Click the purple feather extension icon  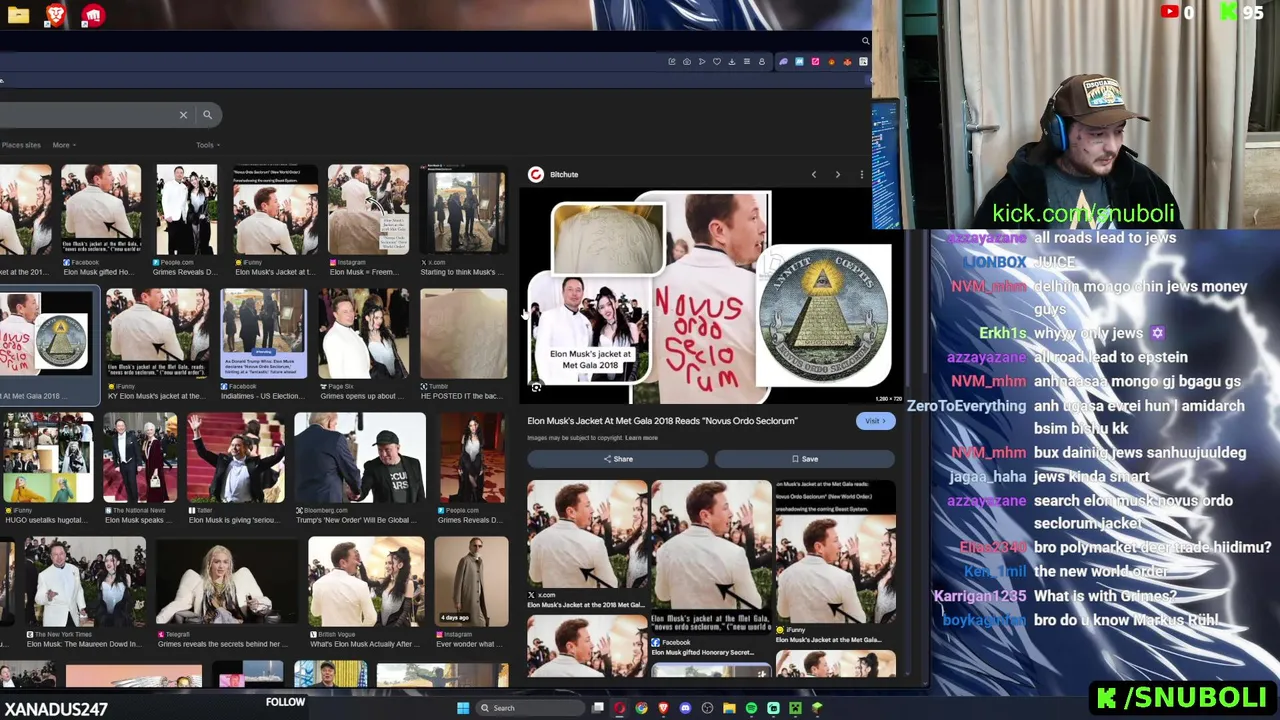(784, 62)
